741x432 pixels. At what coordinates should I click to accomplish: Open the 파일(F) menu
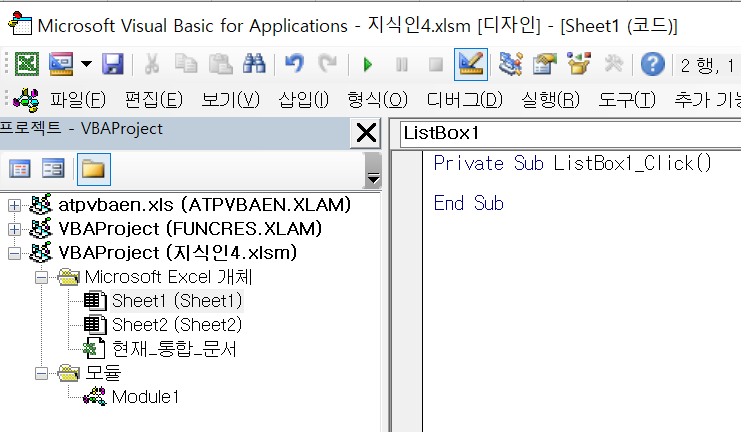pos(78,100)
